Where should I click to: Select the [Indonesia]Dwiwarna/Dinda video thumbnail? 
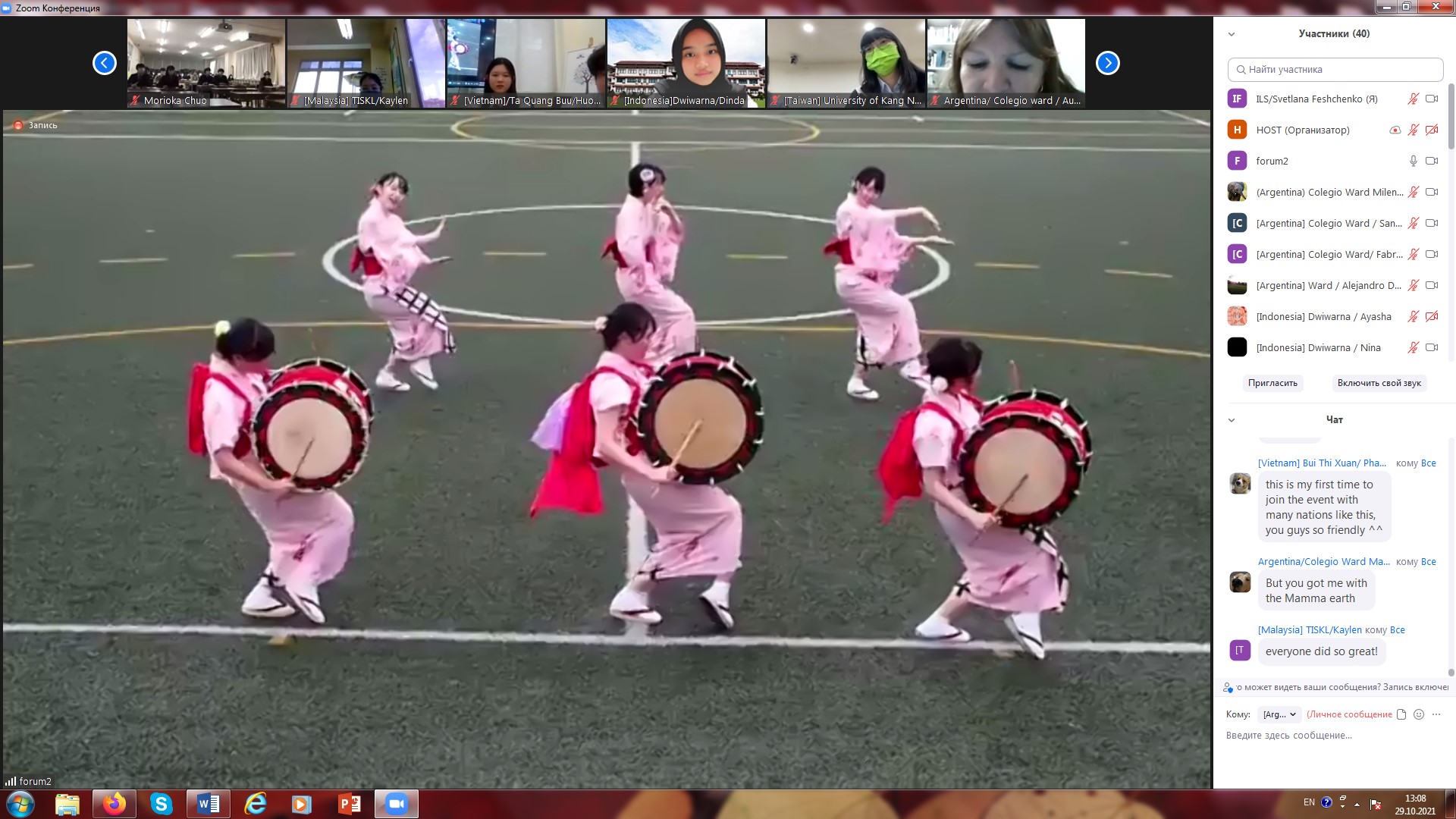click(686, 63)
